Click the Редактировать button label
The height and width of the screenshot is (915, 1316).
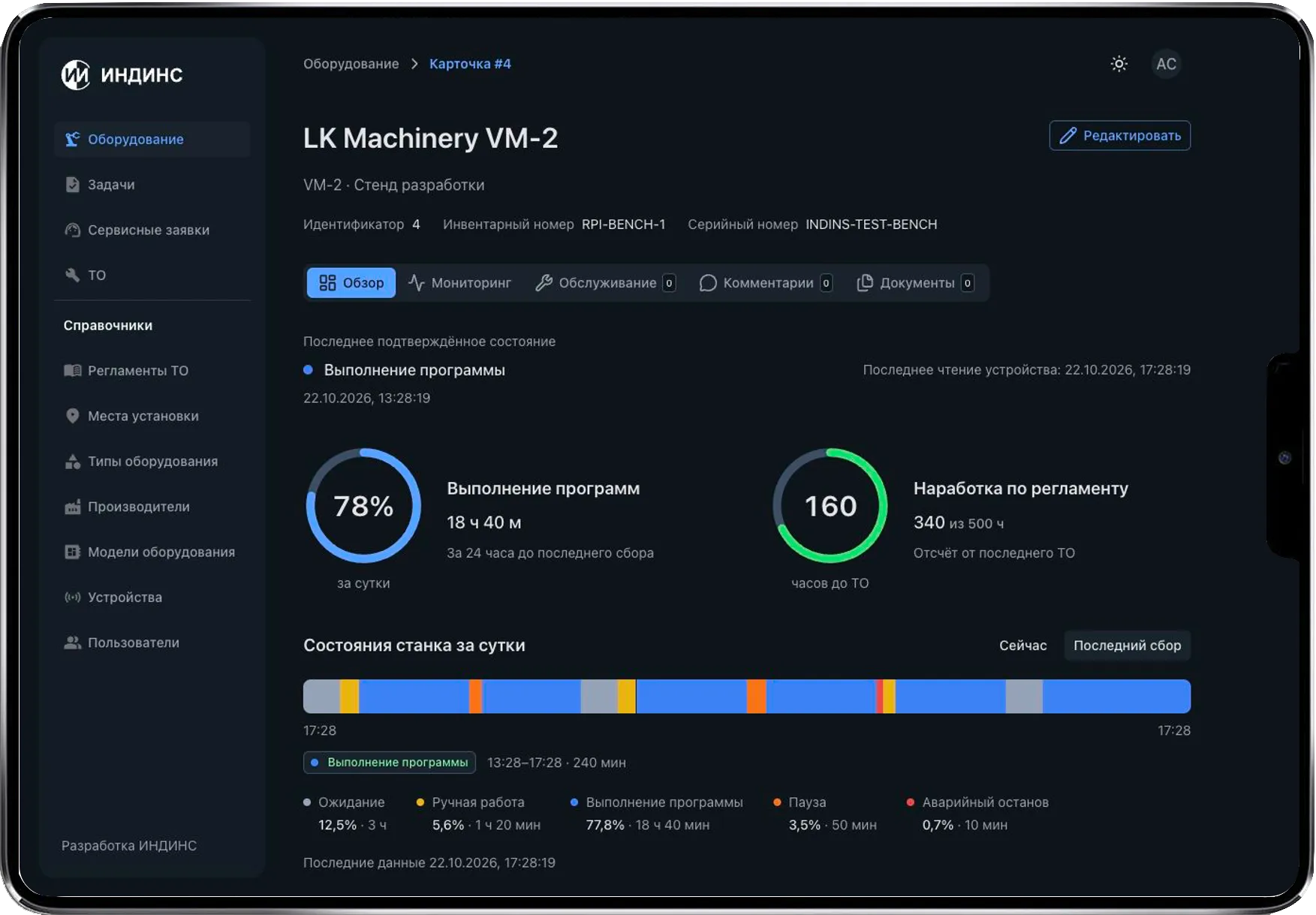coord(1132,136)
